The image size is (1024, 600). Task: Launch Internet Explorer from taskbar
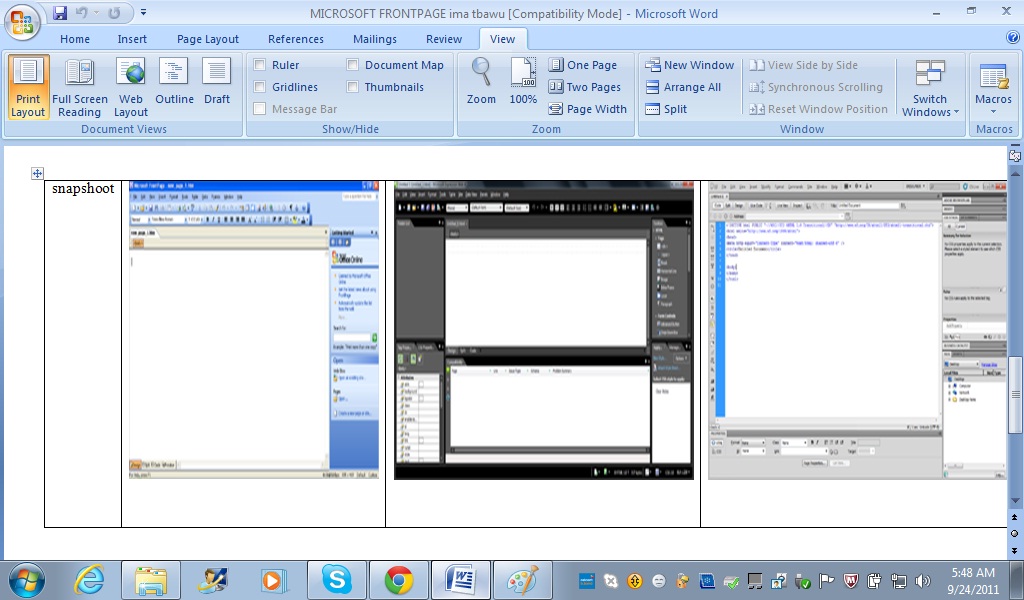(x=89, y=580)
